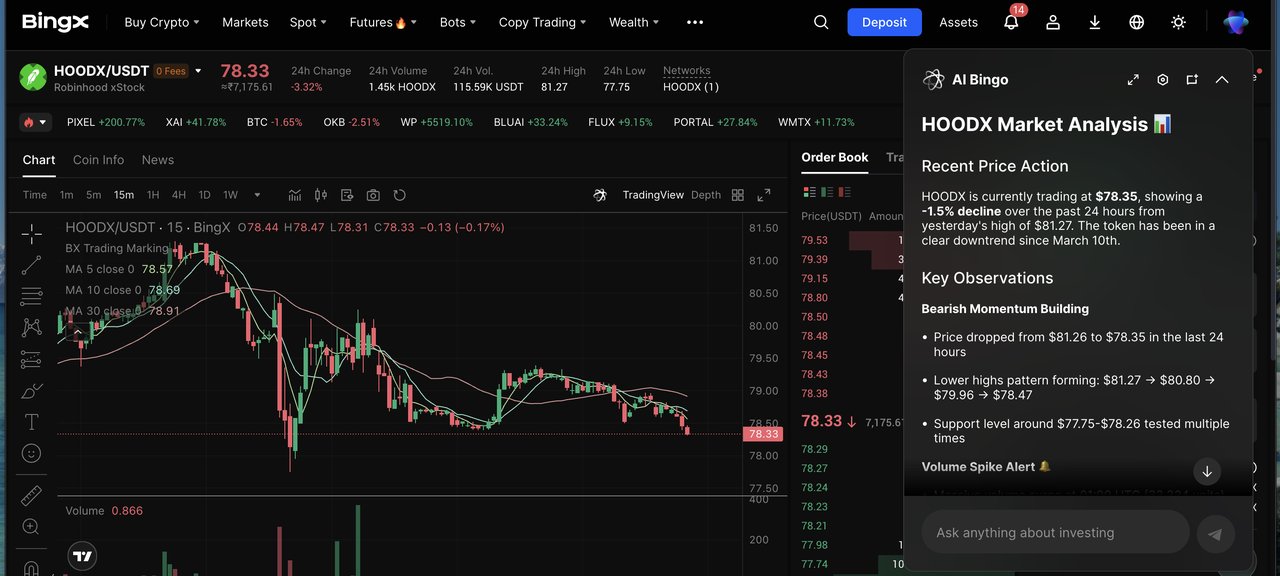Viewport: 1280px width, 576px height.
Task: Collapse the AI Bingo panel
Action: 1222,80
